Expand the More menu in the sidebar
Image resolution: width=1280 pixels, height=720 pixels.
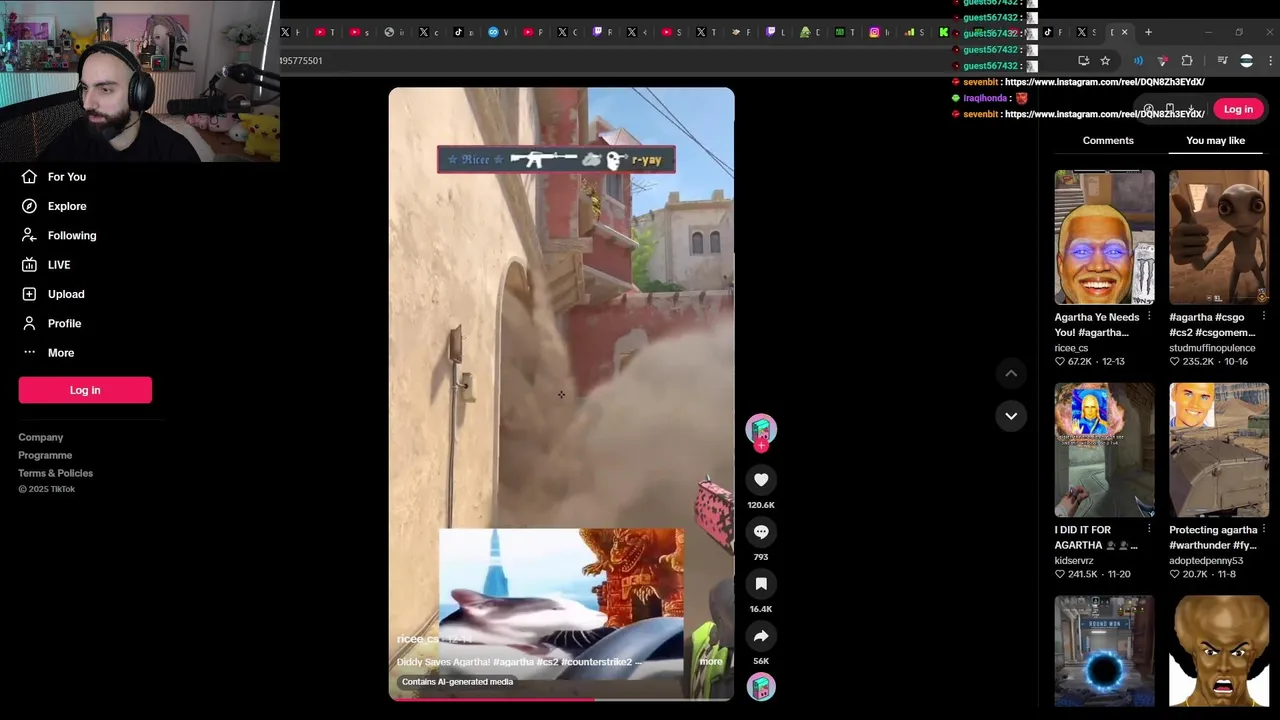click(x=61, y=353)
